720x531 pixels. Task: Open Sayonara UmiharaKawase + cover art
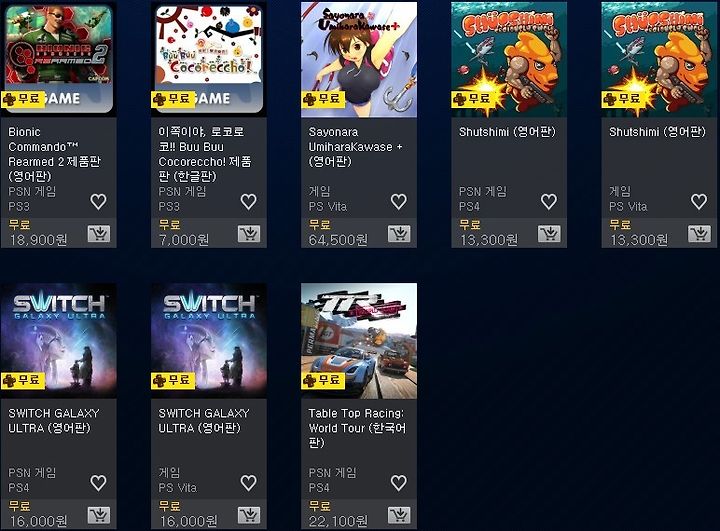[359, 59]
